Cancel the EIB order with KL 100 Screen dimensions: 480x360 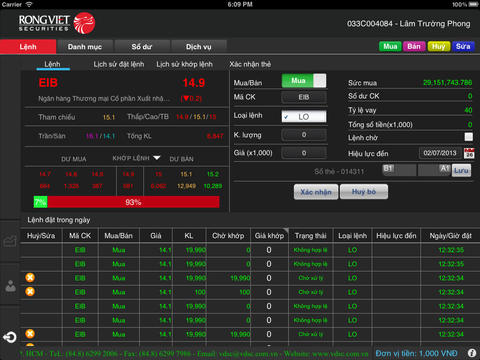[30, 292]
